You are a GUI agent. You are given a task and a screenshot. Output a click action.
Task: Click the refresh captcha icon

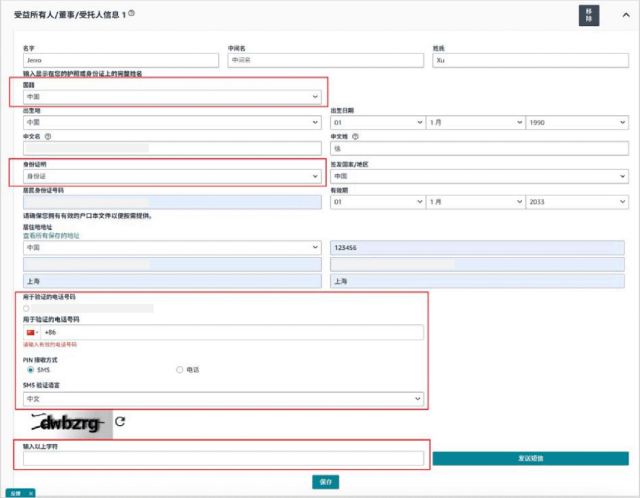121,422
